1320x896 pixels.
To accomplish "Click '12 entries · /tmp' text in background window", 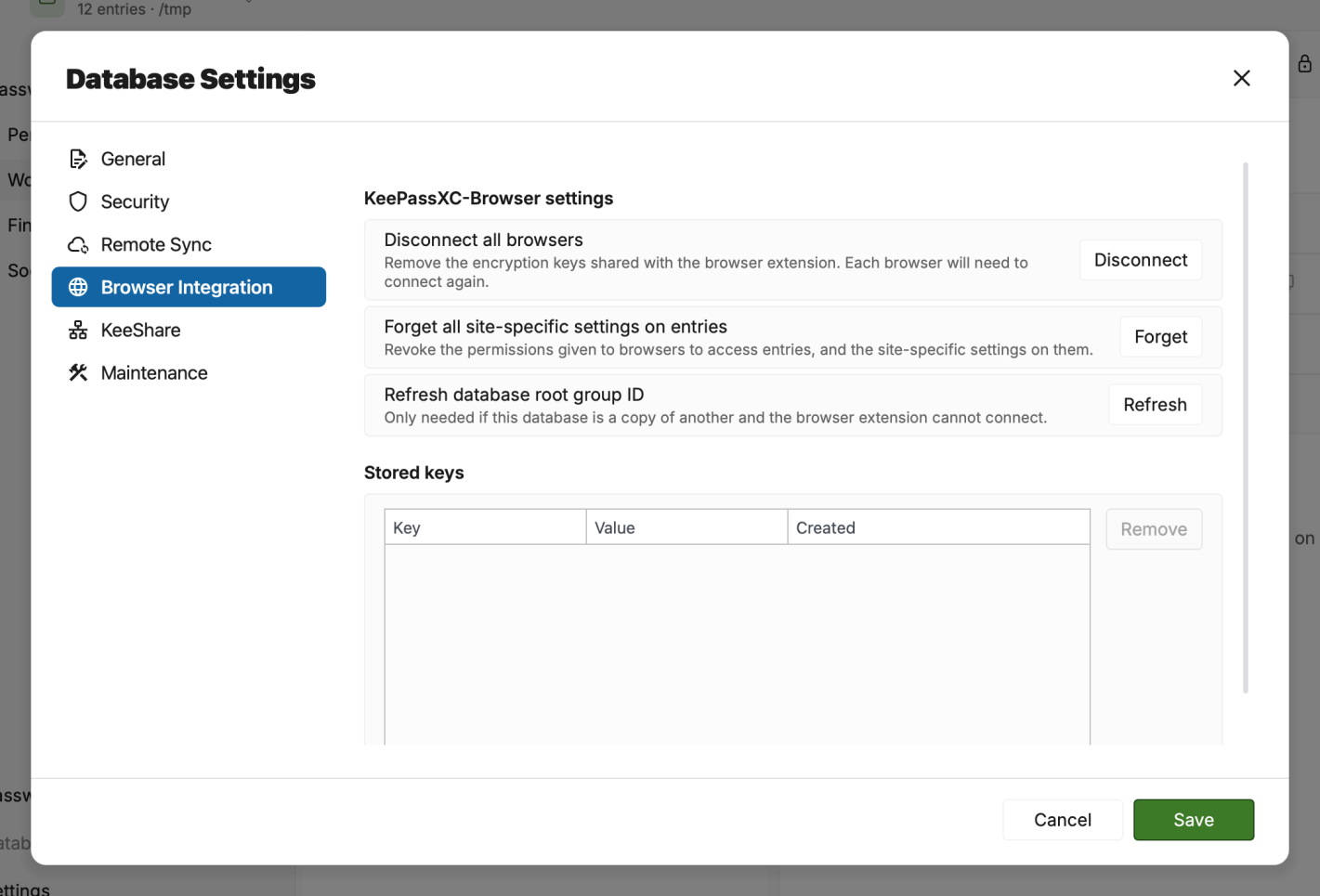I will (135, 9).
